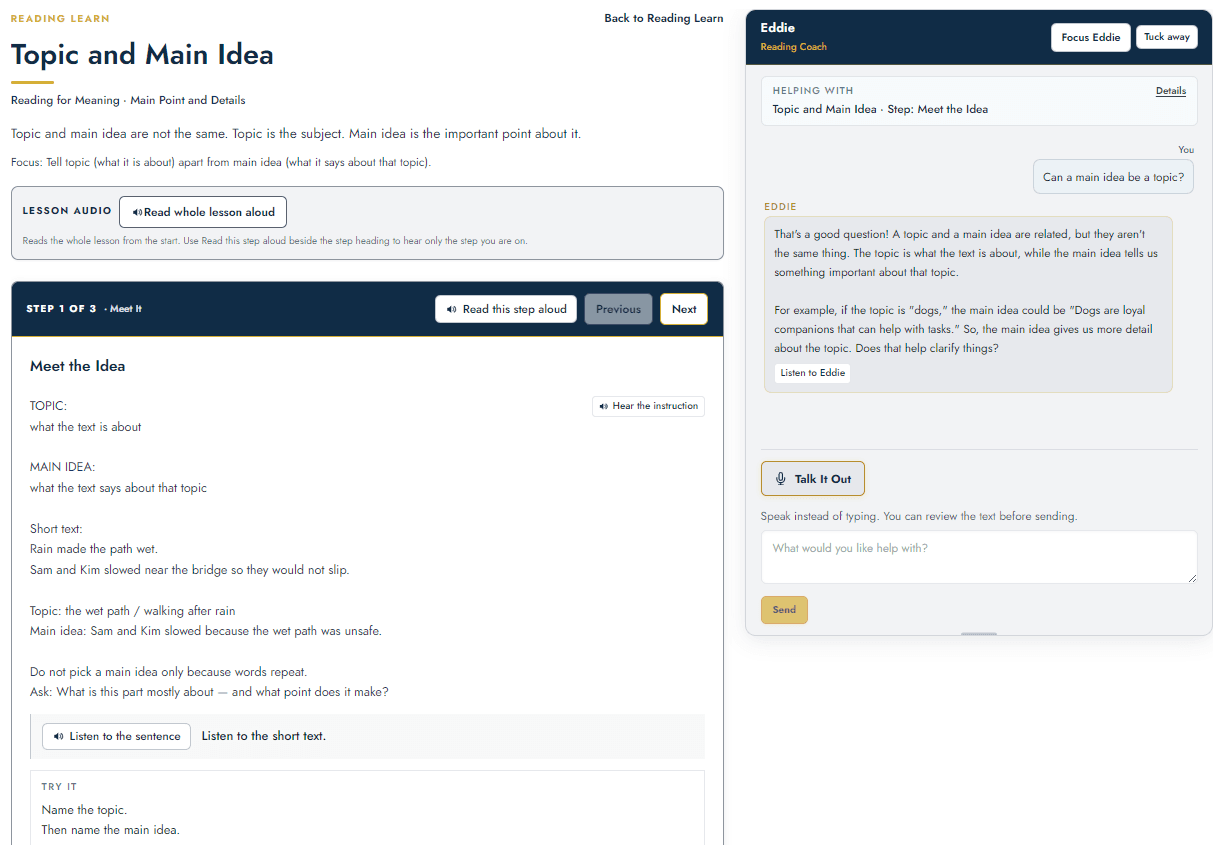Click the Meet the Idea heading

(77, 366)
